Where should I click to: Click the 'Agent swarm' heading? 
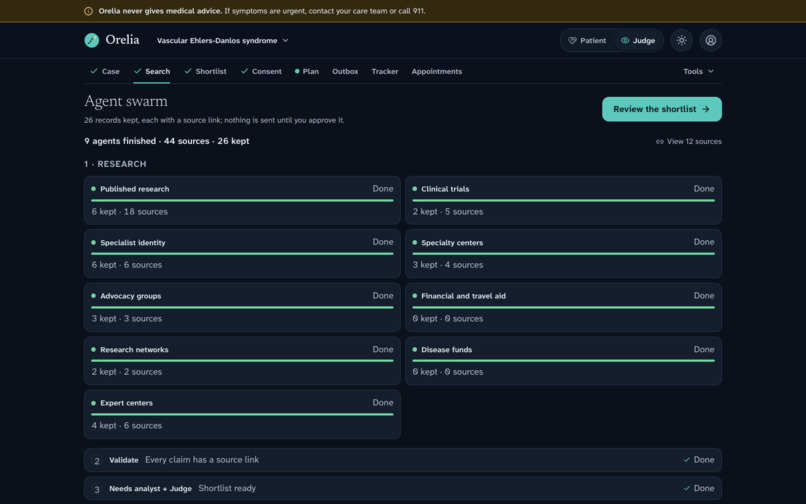pyautogui.click(x=126, y=101)
